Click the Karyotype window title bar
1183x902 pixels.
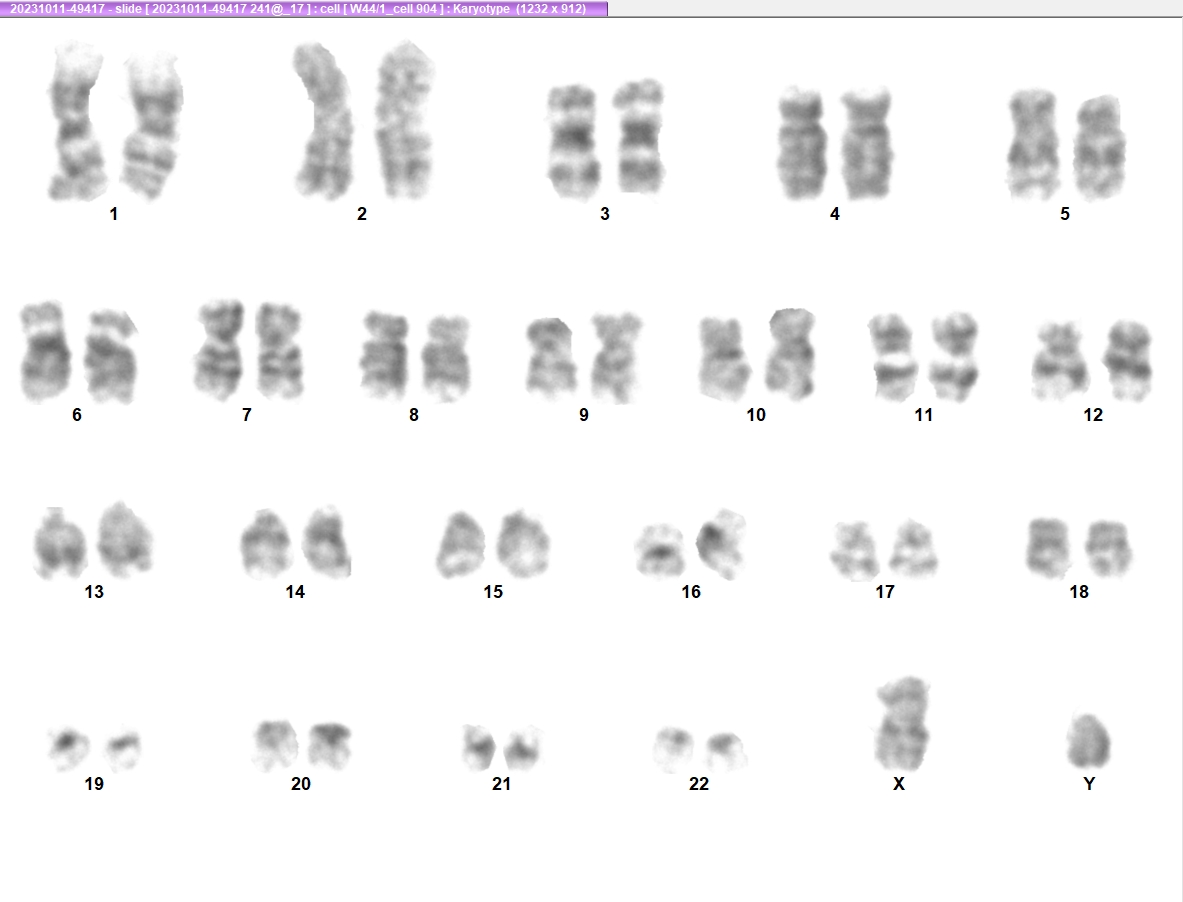click(303, 8)
